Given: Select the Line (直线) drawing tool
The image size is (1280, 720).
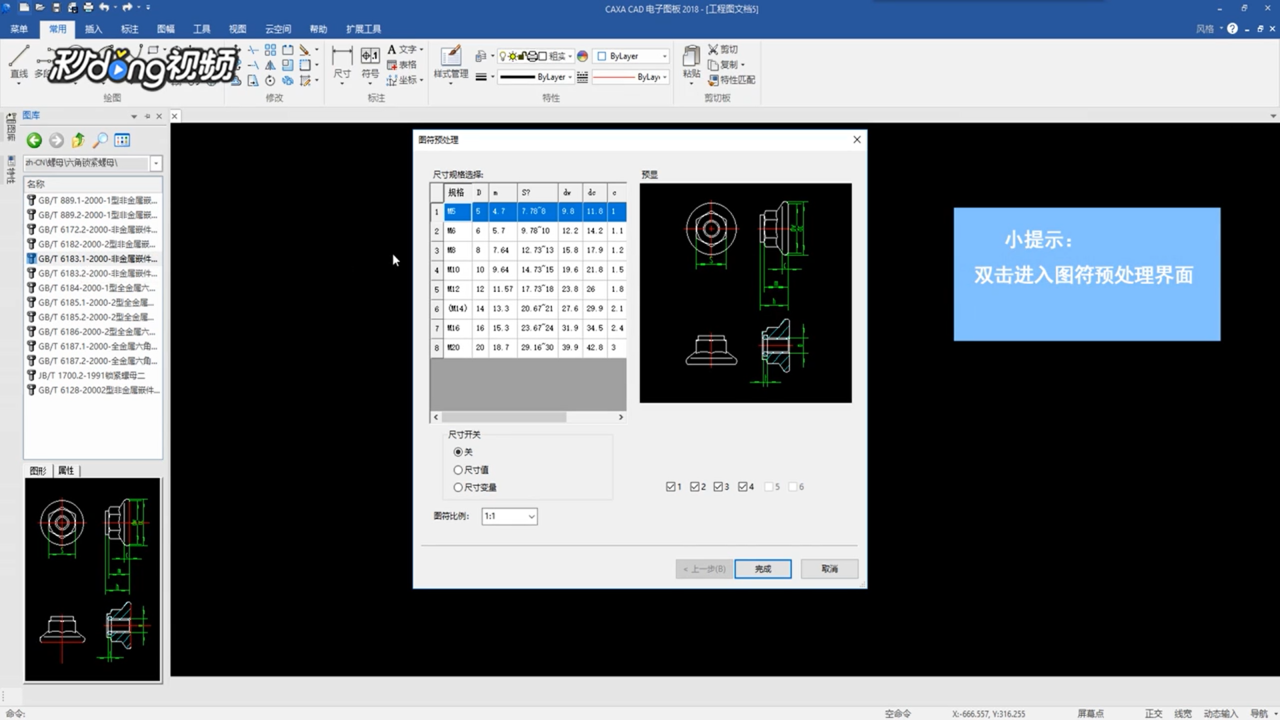Looking at the screenshot, I should [18, 62].
